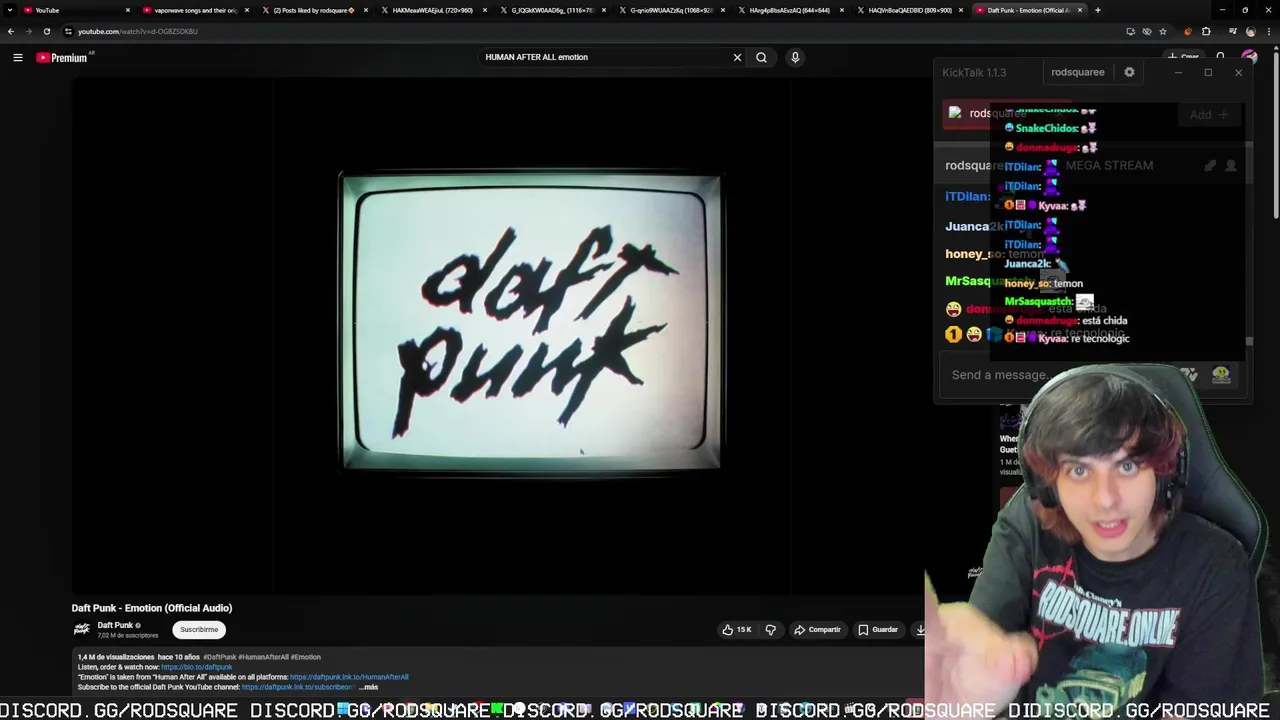Click the browser address bar URL

(x=138, y=31)
